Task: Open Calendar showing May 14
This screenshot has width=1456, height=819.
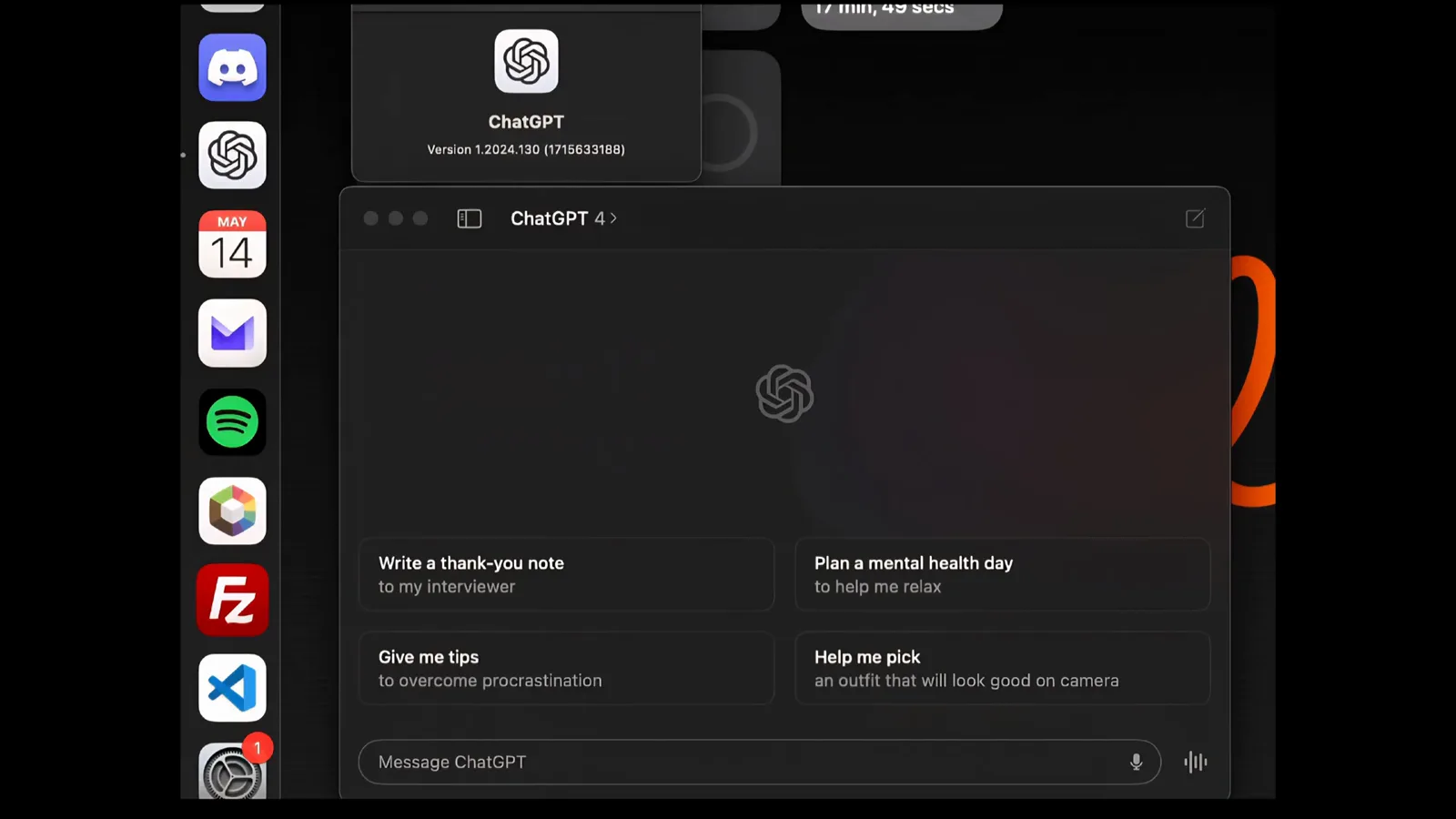Action: pyautogui.click(x=232, y=244)
